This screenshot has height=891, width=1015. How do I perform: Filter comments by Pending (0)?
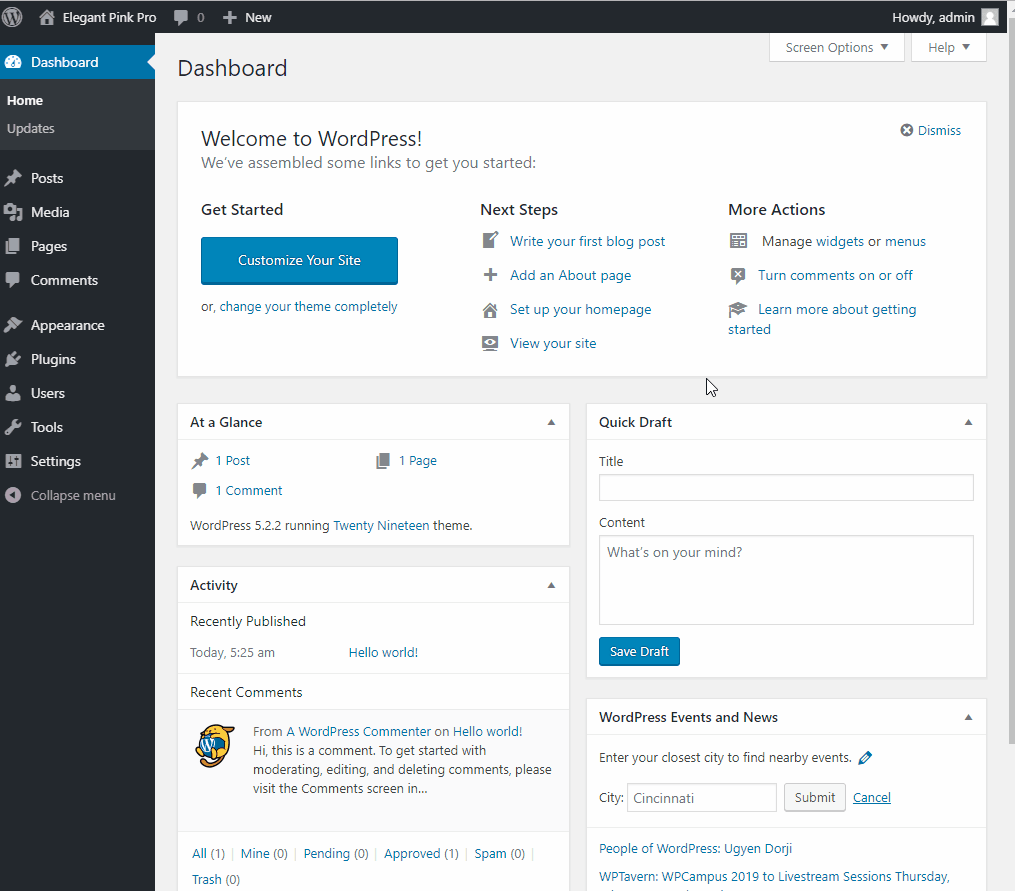point(335,853)
